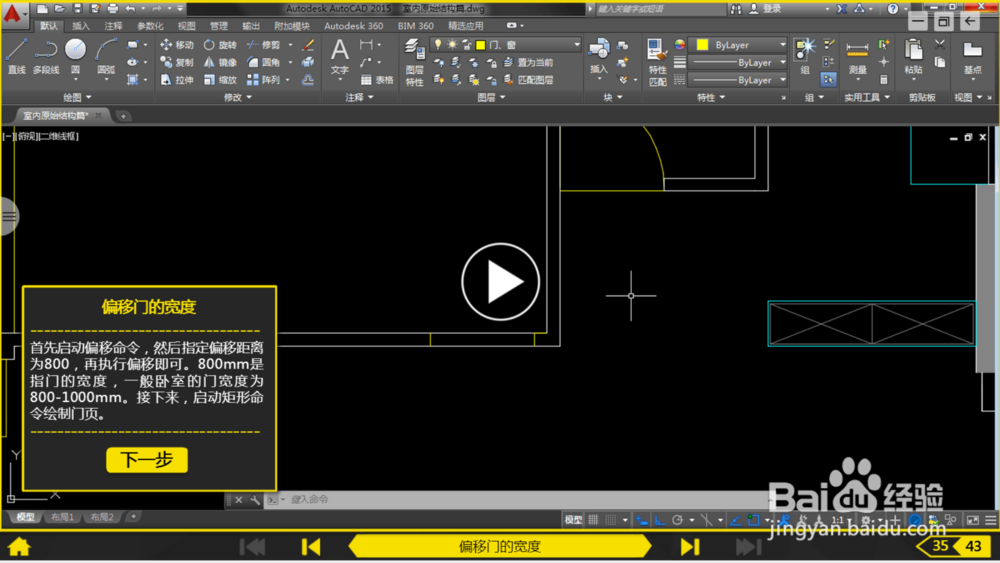Activate the Mirror (镜像) command
The image size is (1000, 563).
220,62
